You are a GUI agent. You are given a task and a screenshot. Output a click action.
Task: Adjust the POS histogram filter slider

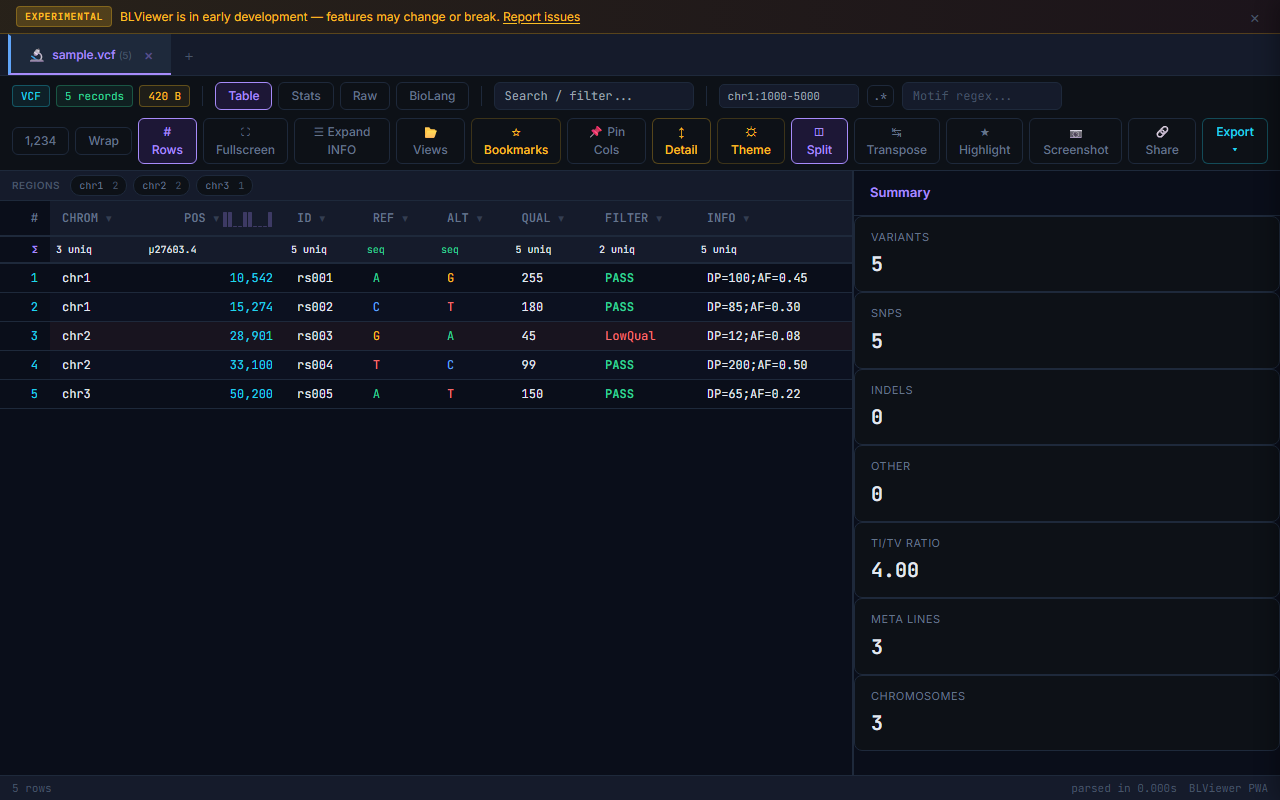245,218
